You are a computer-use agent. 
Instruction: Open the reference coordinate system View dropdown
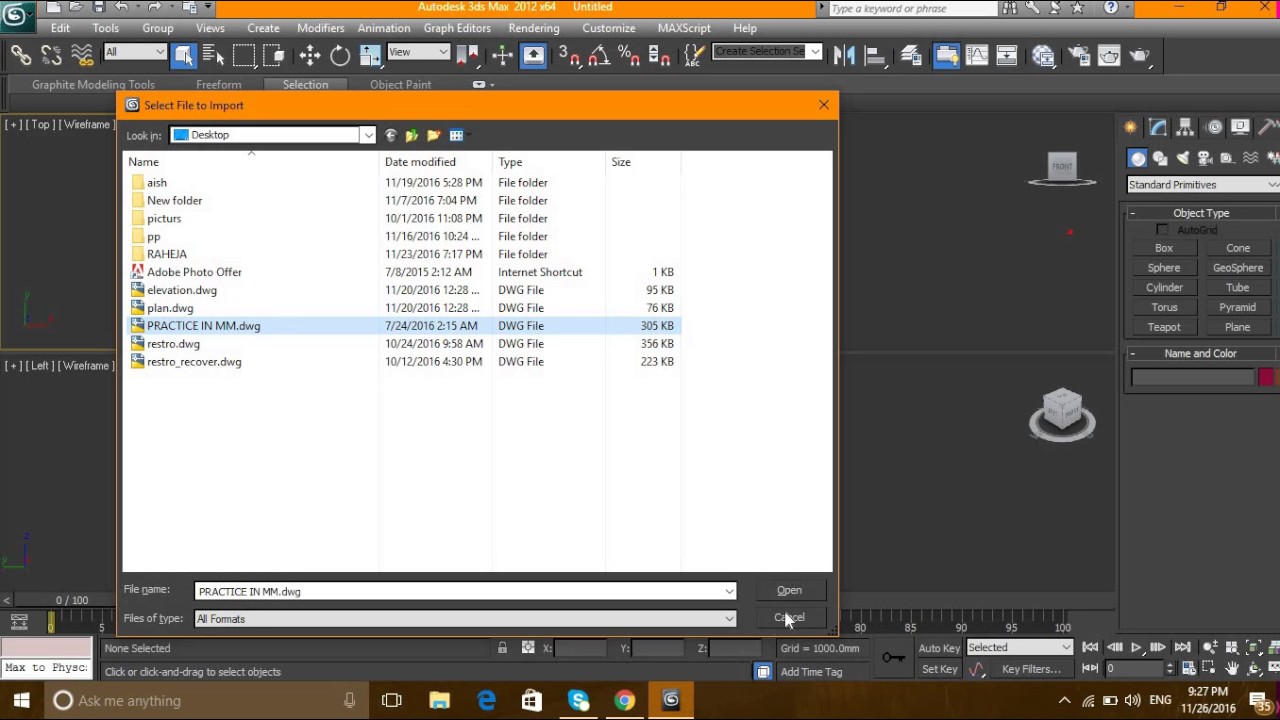(x=418, y=52)
